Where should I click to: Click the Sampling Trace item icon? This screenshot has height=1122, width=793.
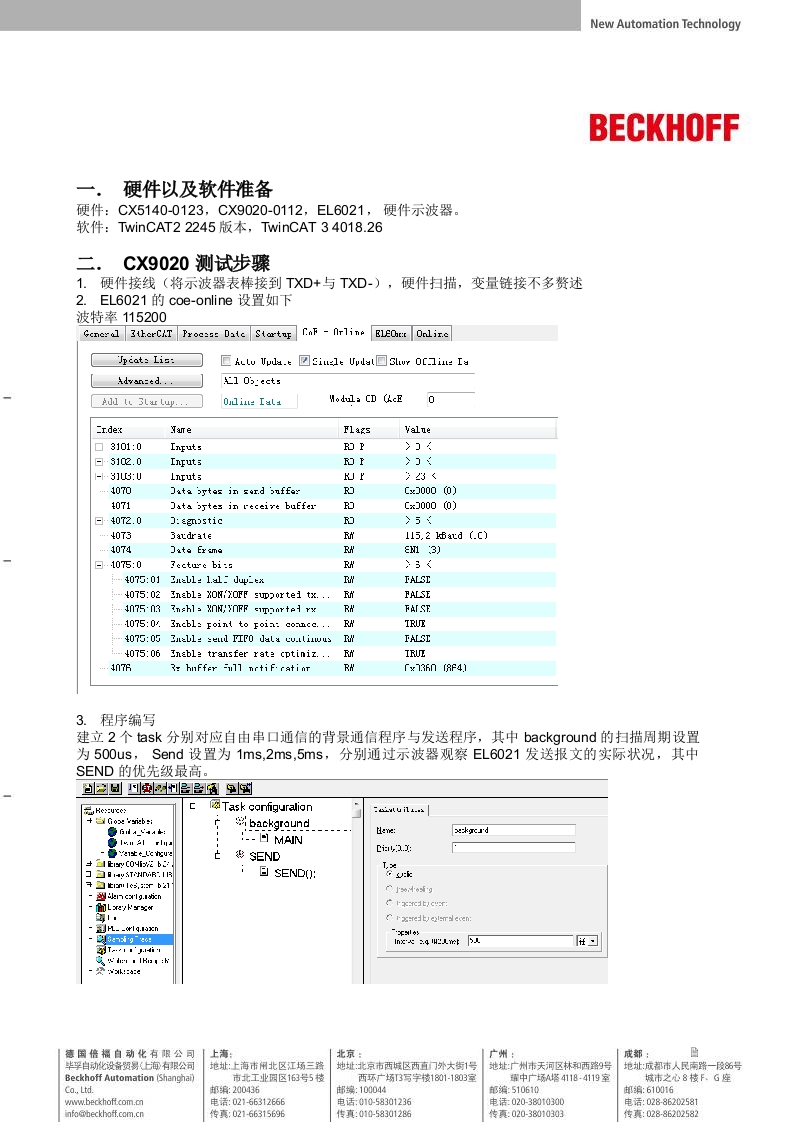tap(100, 940)
